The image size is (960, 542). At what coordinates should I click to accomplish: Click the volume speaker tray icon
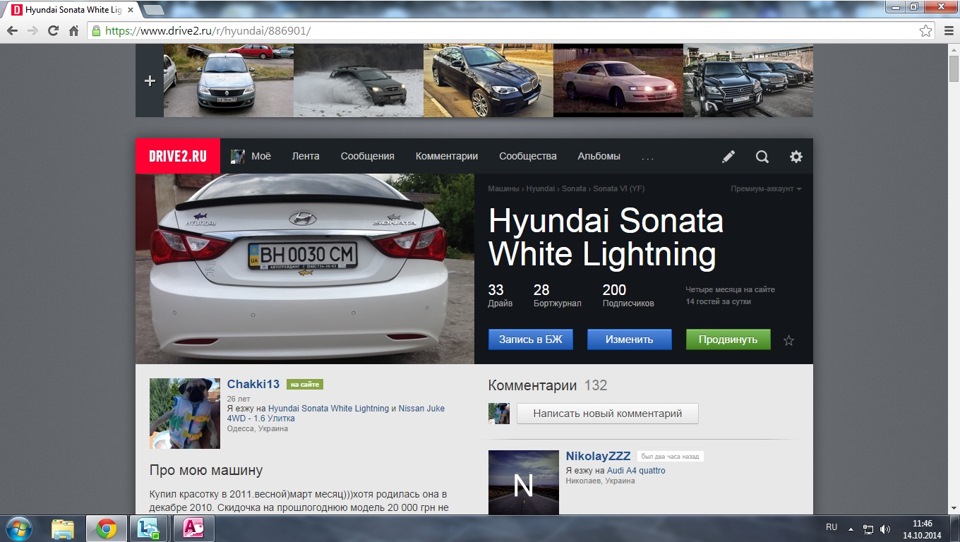885,529
